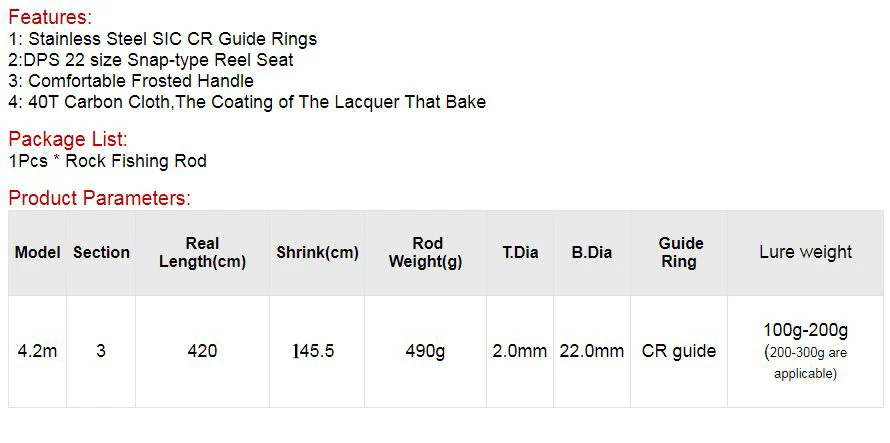This screenshot has width=890, height=443.
Task: Click the Features heading
Action: click(x=50, y=17)
